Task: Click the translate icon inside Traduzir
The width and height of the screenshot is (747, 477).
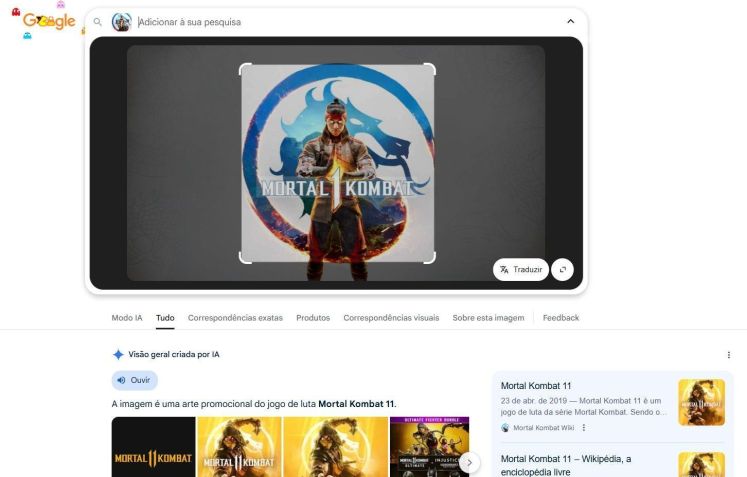Action: (x=505, y=270)
